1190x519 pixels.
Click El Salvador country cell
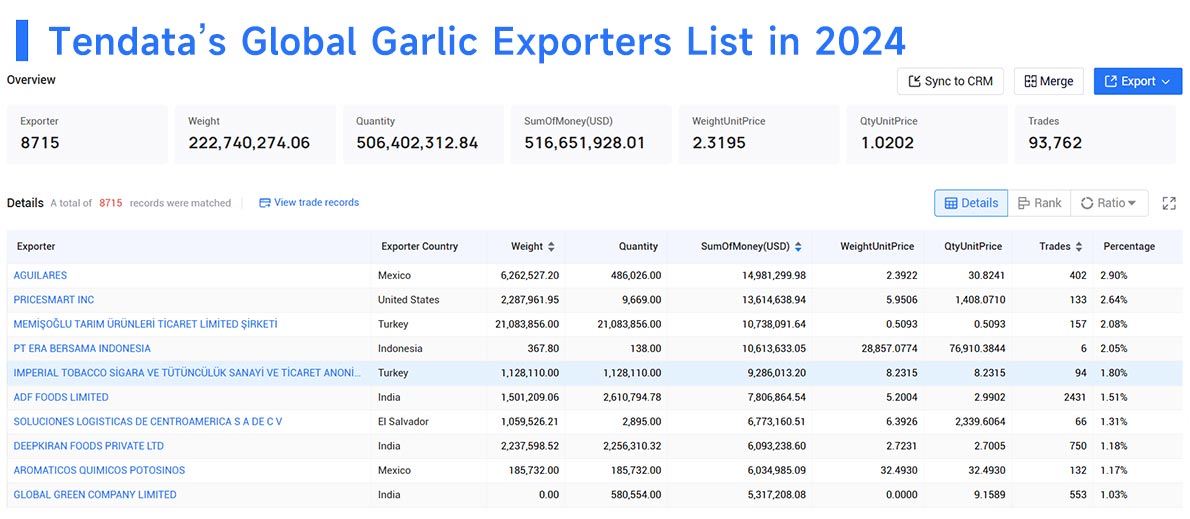click(x=403, y=421)
